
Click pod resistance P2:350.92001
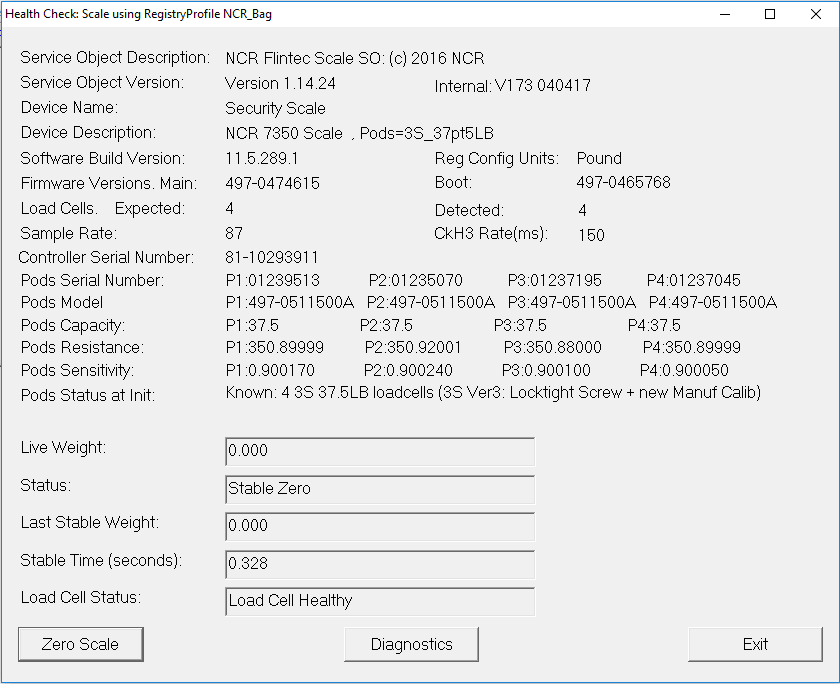click(x=413, y=347)
